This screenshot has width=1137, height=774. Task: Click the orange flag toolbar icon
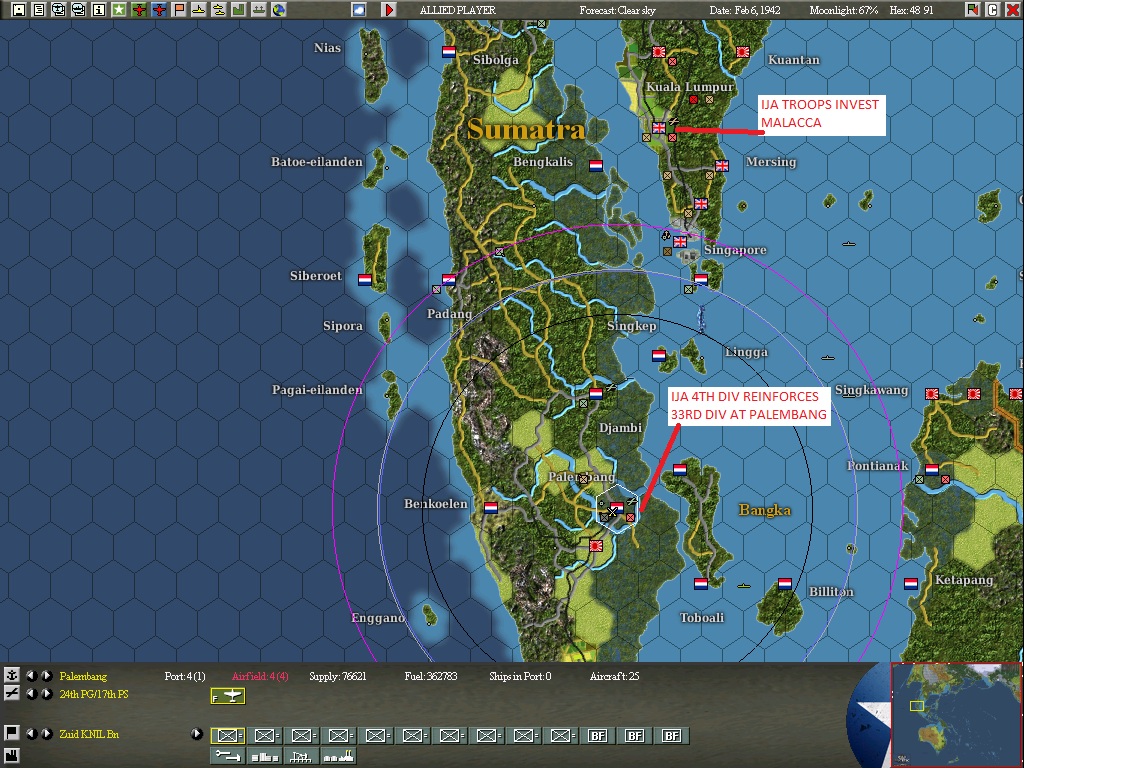tap(178, 9)
